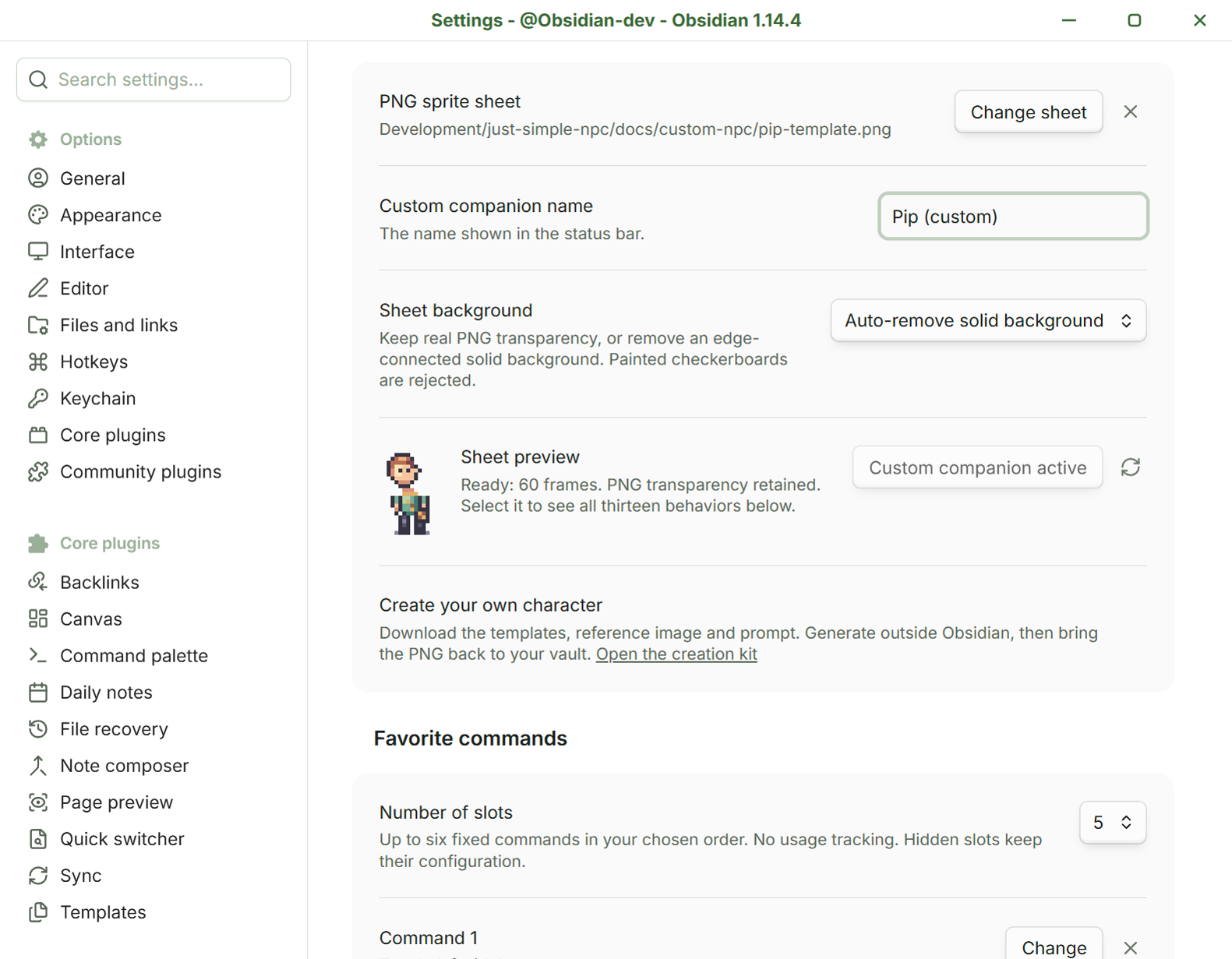Click the Sync arrows icon in sidebar
The image size is (1232, 959).
(38, 875)
